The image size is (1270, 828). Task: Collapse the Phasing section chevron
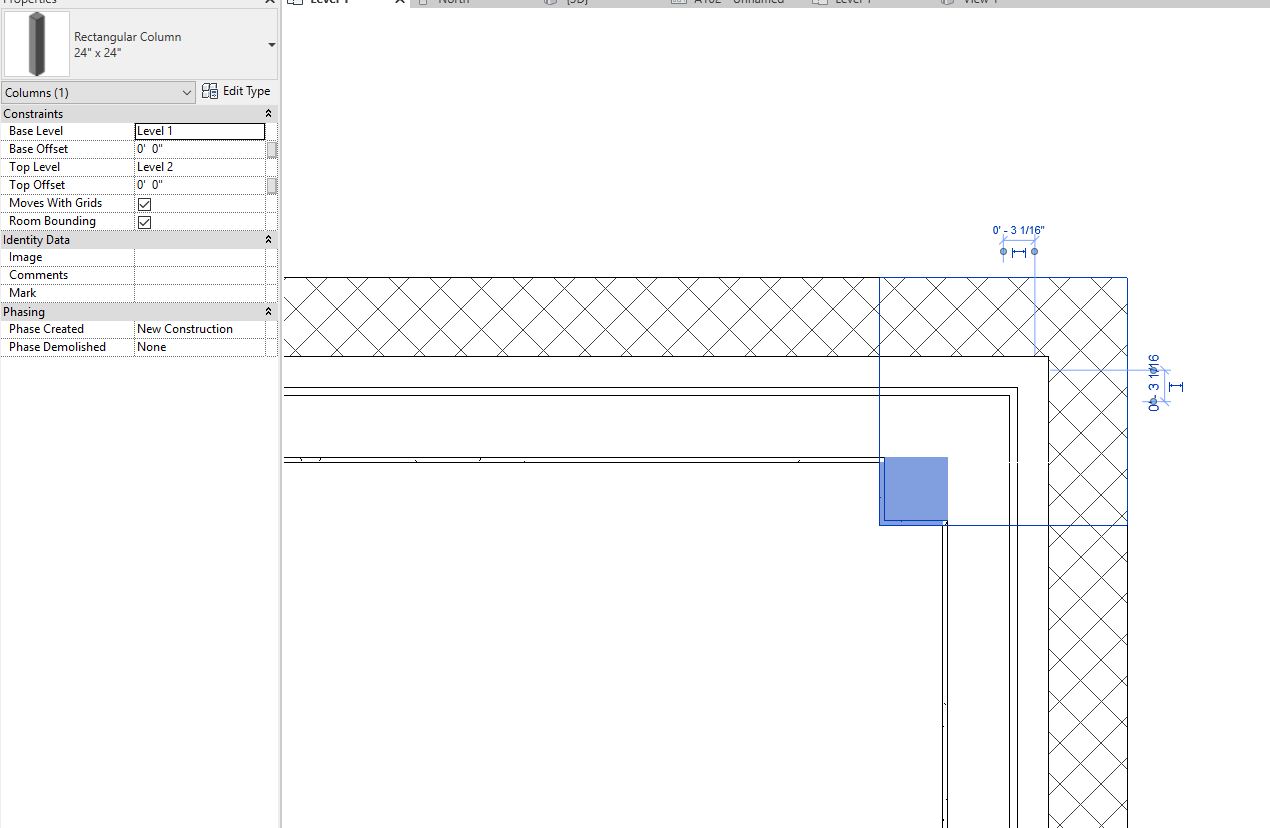click(x=268, y=311)
